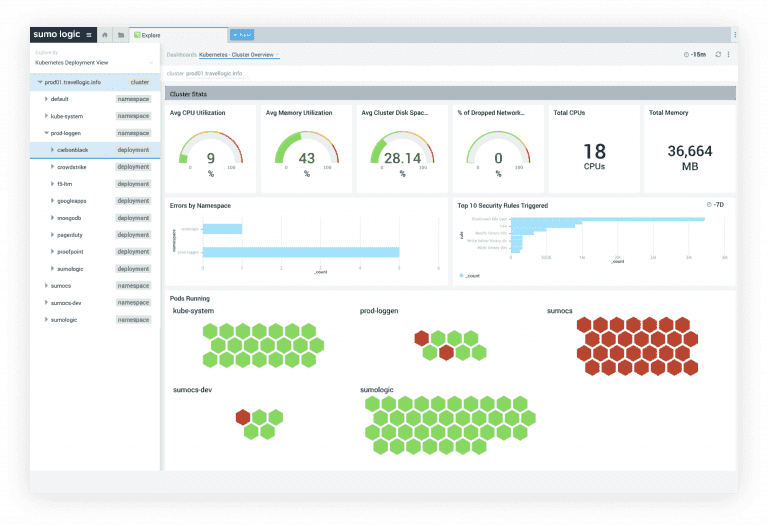Image resolution: width=768 pixels, height=526 pixels.
Task: Open the -15m time range selector
Action: [x=693, y=54]
